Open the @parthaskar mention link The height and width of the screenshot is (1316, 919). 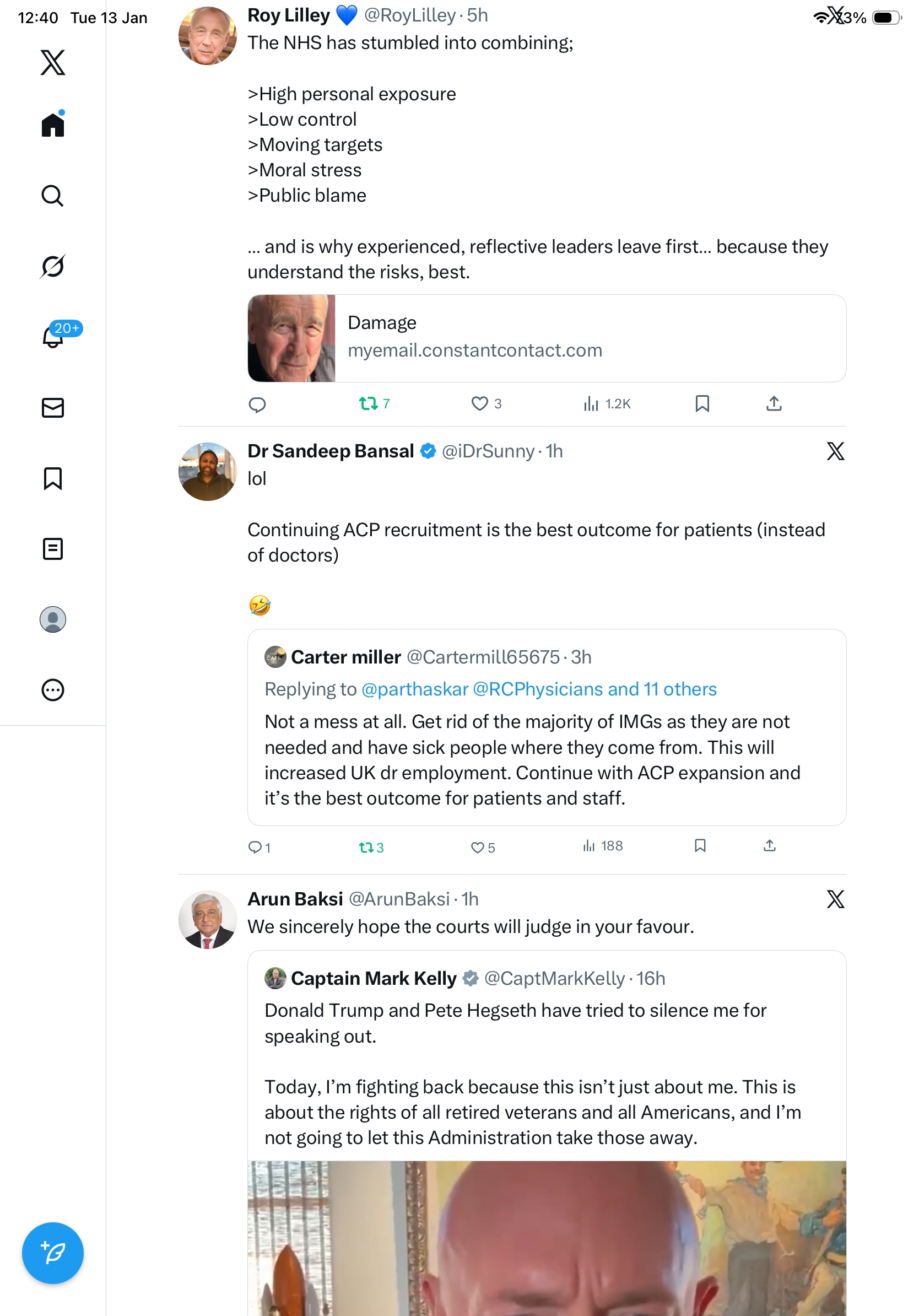click(415, 689)
